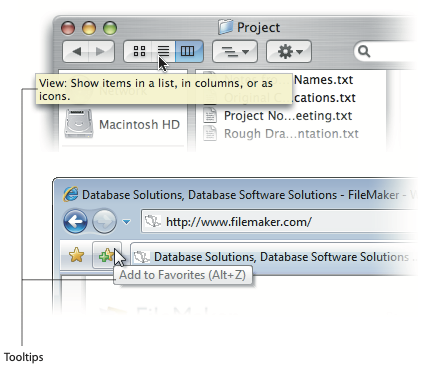Switch Finder to list view
This screenshot has width=432, height=380.
pos(163,51)
